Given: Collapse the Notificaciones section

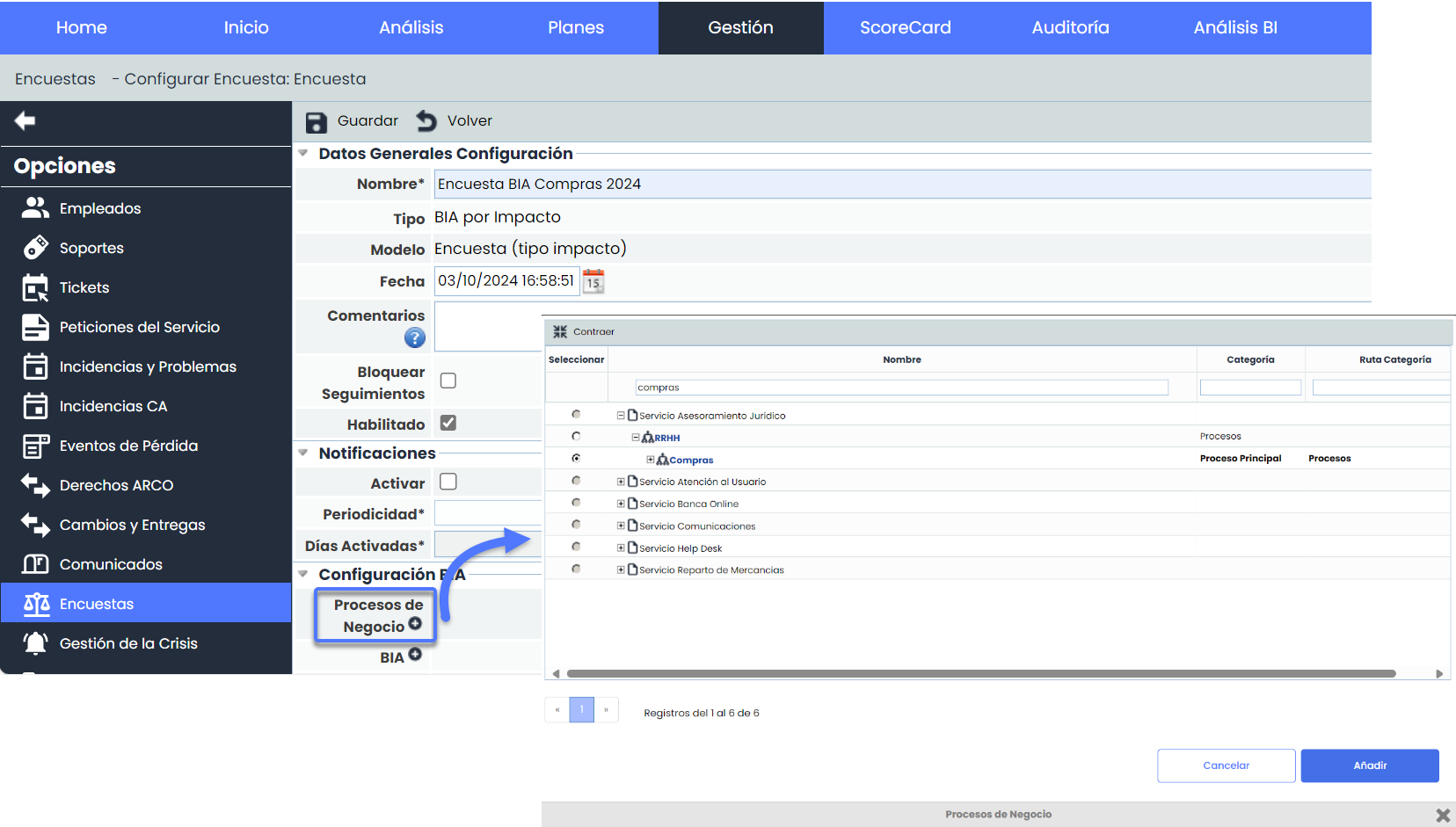Looking at the screenshot, I should pos(303,453).
